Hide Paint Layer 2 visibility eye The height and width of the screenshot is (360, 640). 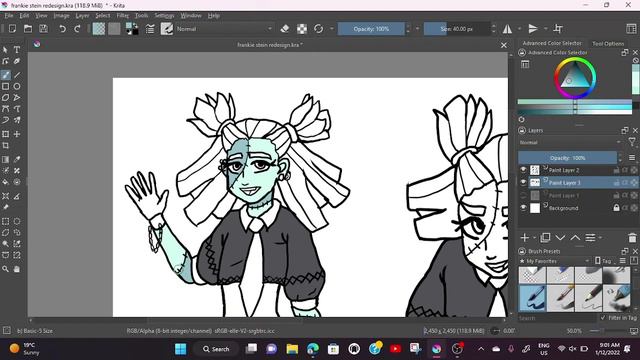523,170
